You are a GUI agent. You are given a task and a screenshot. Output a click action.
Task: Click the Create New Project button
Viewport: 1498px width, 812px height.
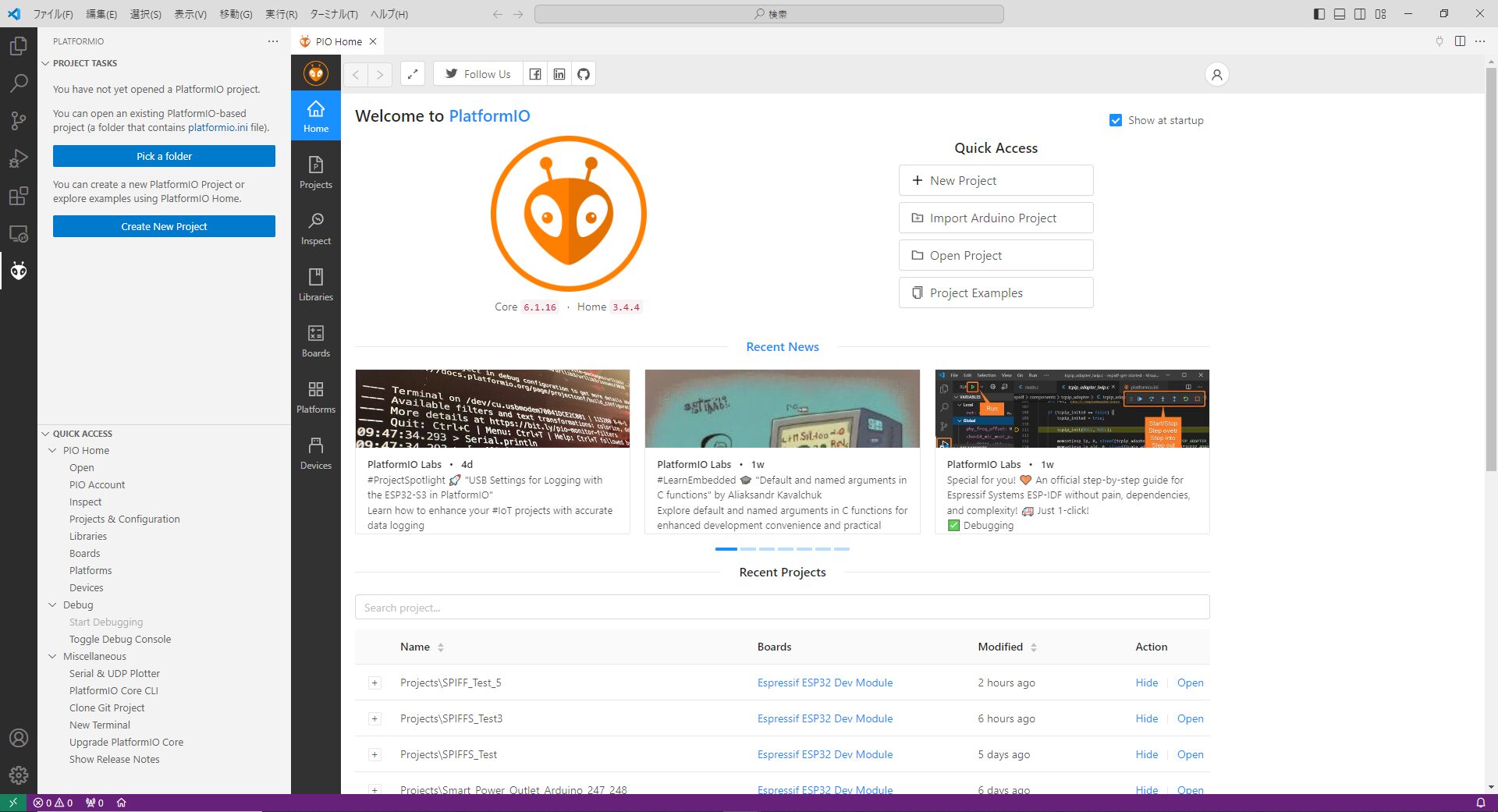coord(164,226)
